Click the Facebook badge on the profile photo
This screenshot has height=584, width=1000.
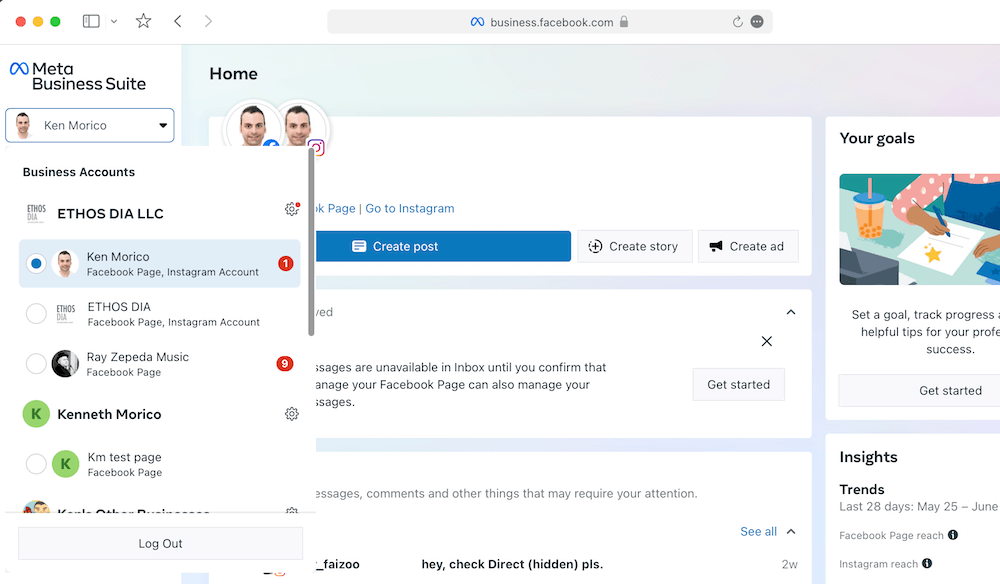click(272, 147)
